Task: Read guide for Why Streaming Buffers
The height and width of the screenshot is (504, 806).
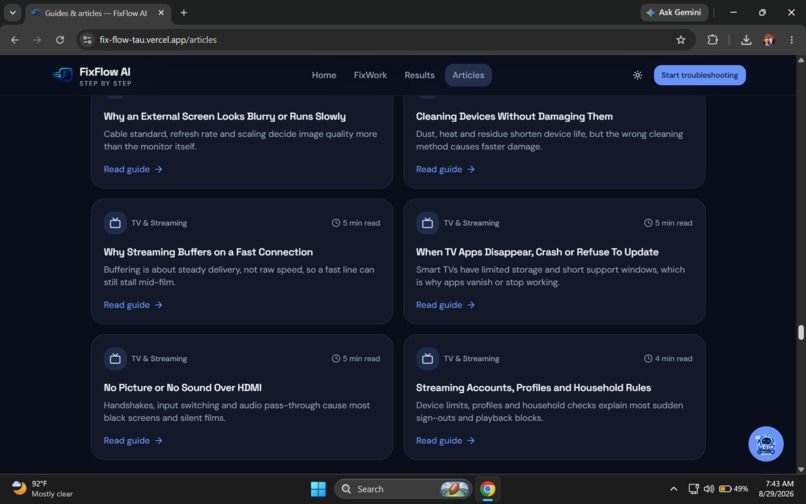Action: [x=133, y=305]
